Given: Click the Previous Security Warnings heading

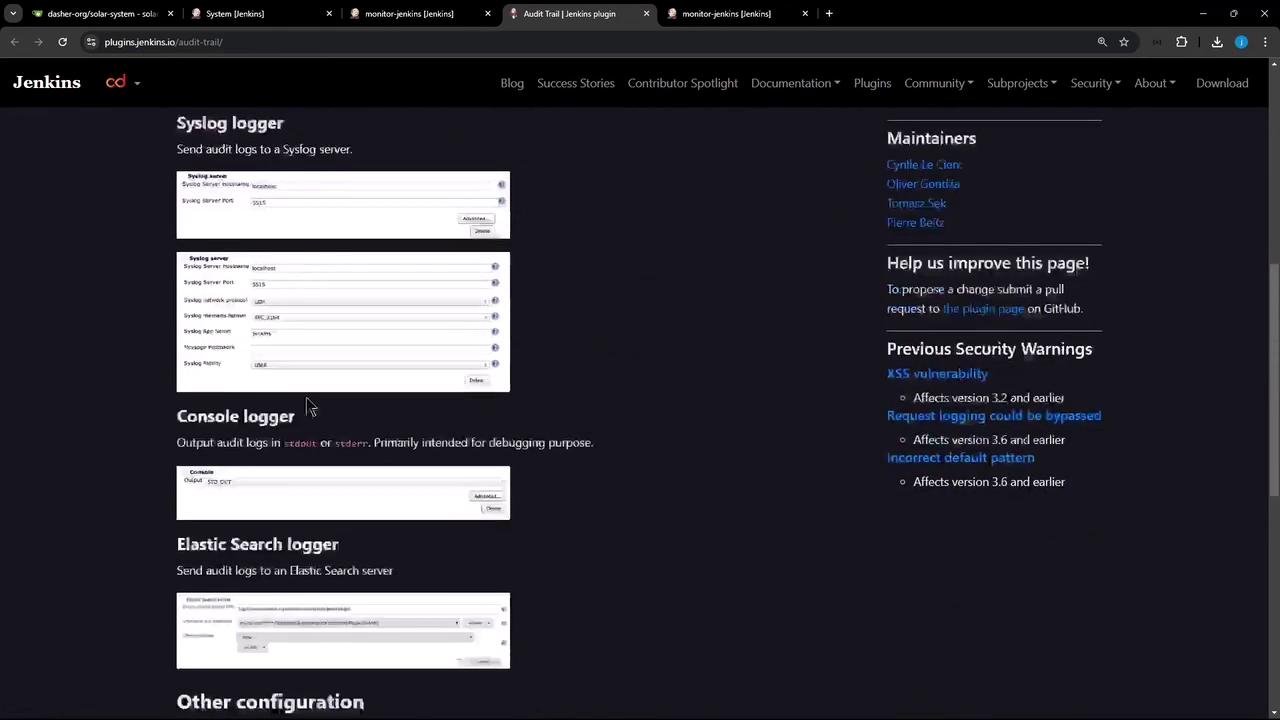Looking at the screenshot, I should point(989,349).
